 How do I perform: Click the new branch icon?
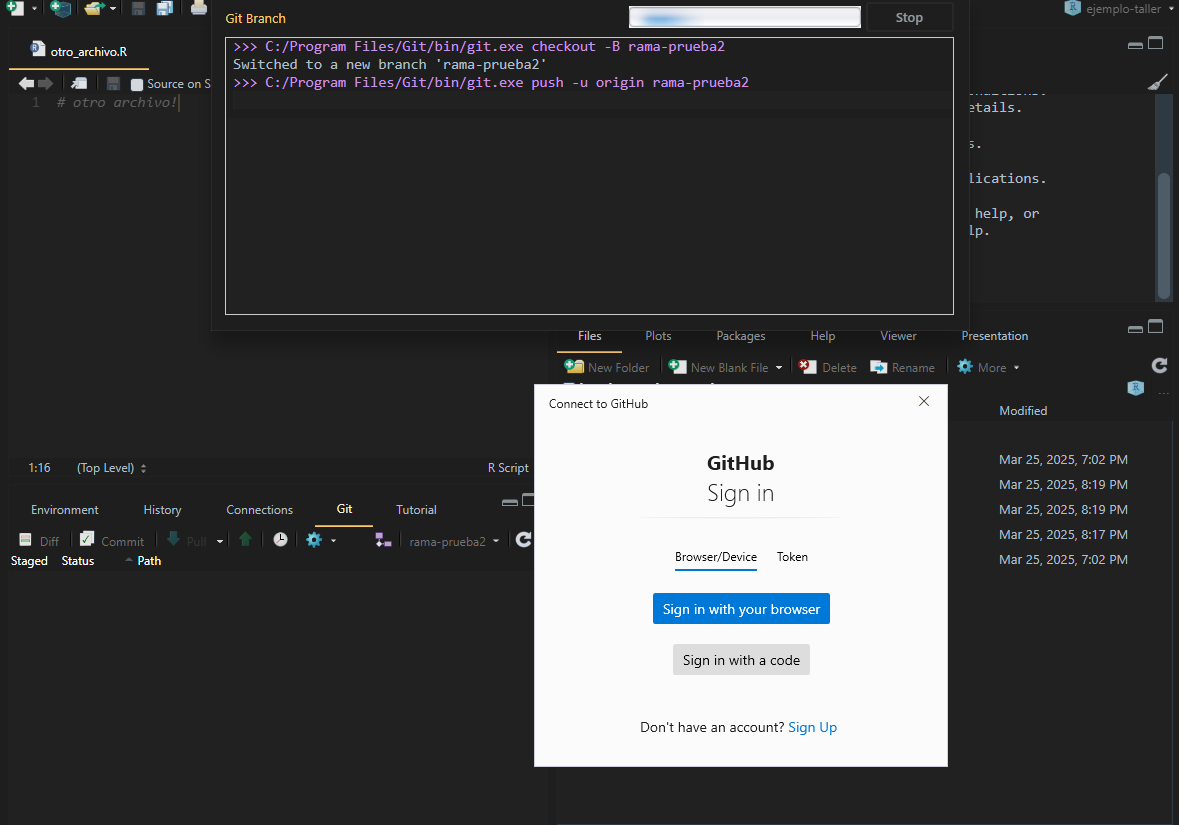pyautogui.click(x=383, y=540)
